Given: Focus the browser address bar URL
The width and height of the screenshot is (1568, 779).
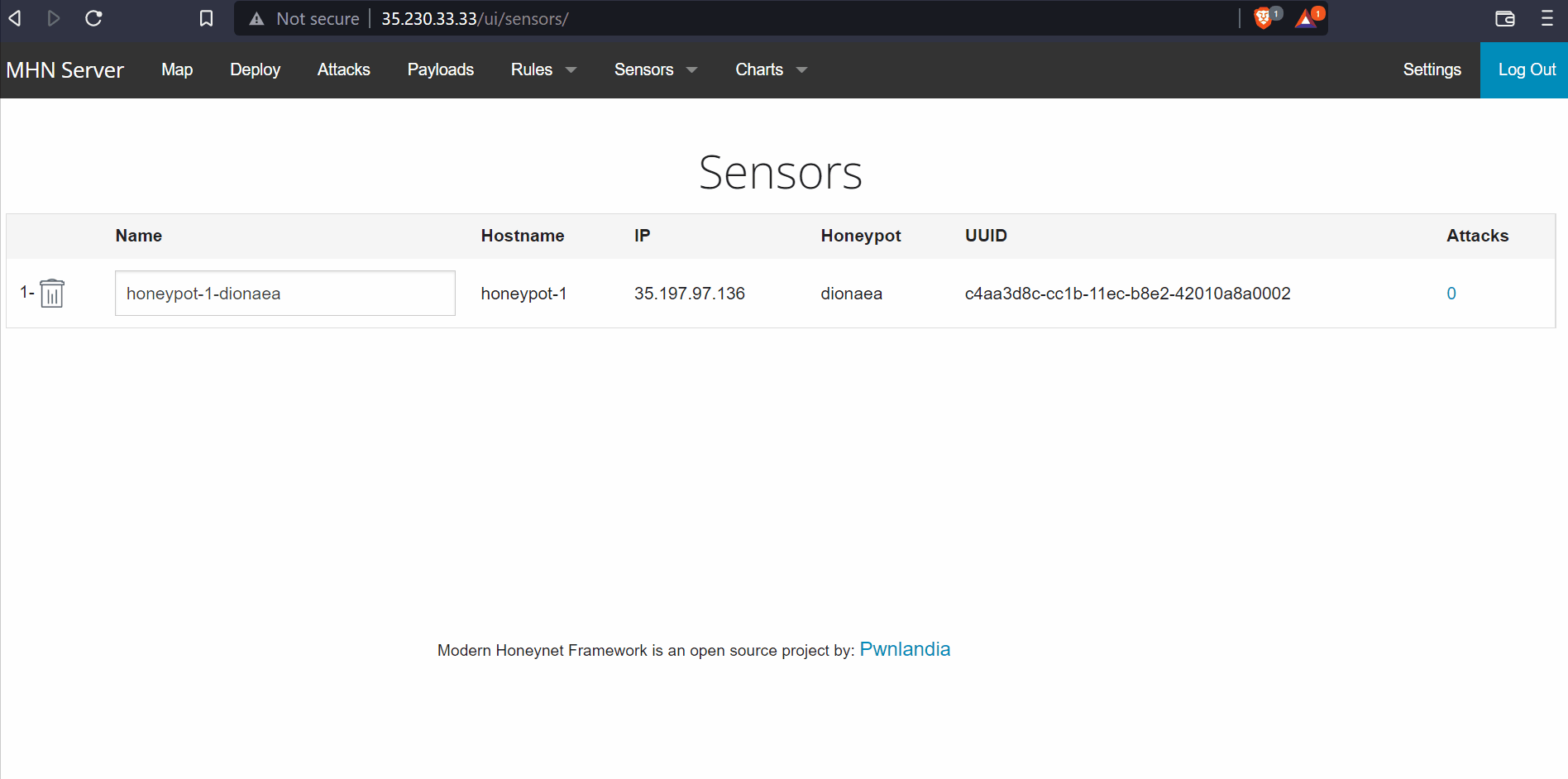Looking at the screenshot, I should pos(475,18).
